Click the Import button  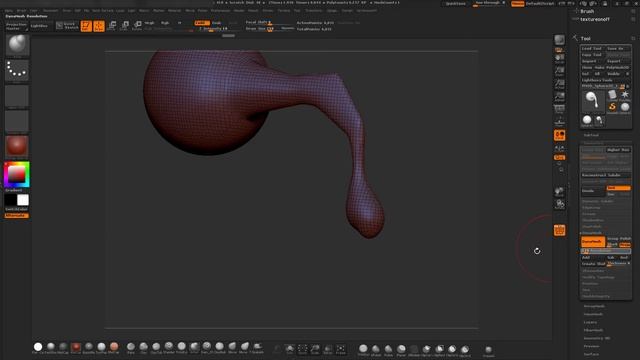(592, 61)
